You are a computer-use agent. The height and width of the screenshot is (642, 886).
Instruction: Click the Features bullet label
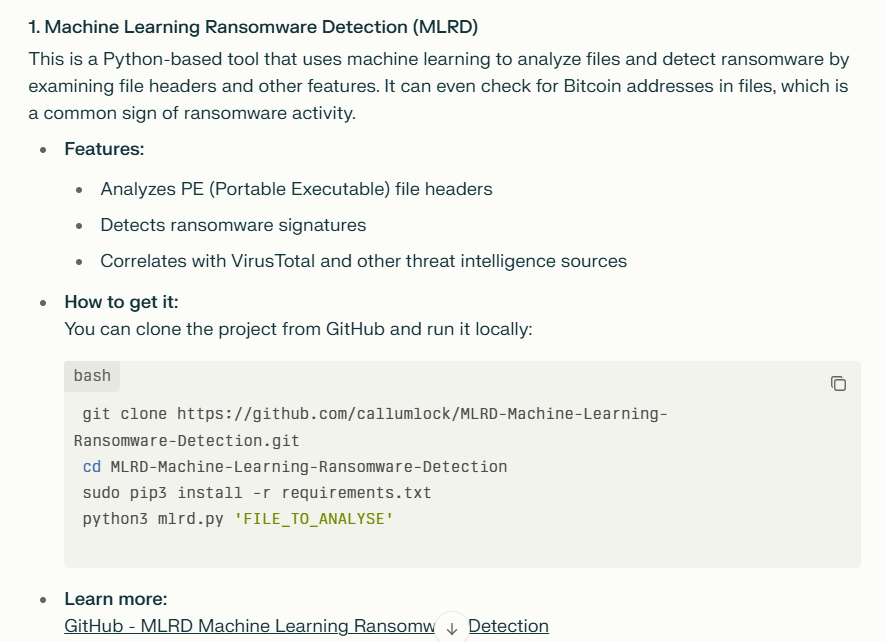(x=104, y=149)
